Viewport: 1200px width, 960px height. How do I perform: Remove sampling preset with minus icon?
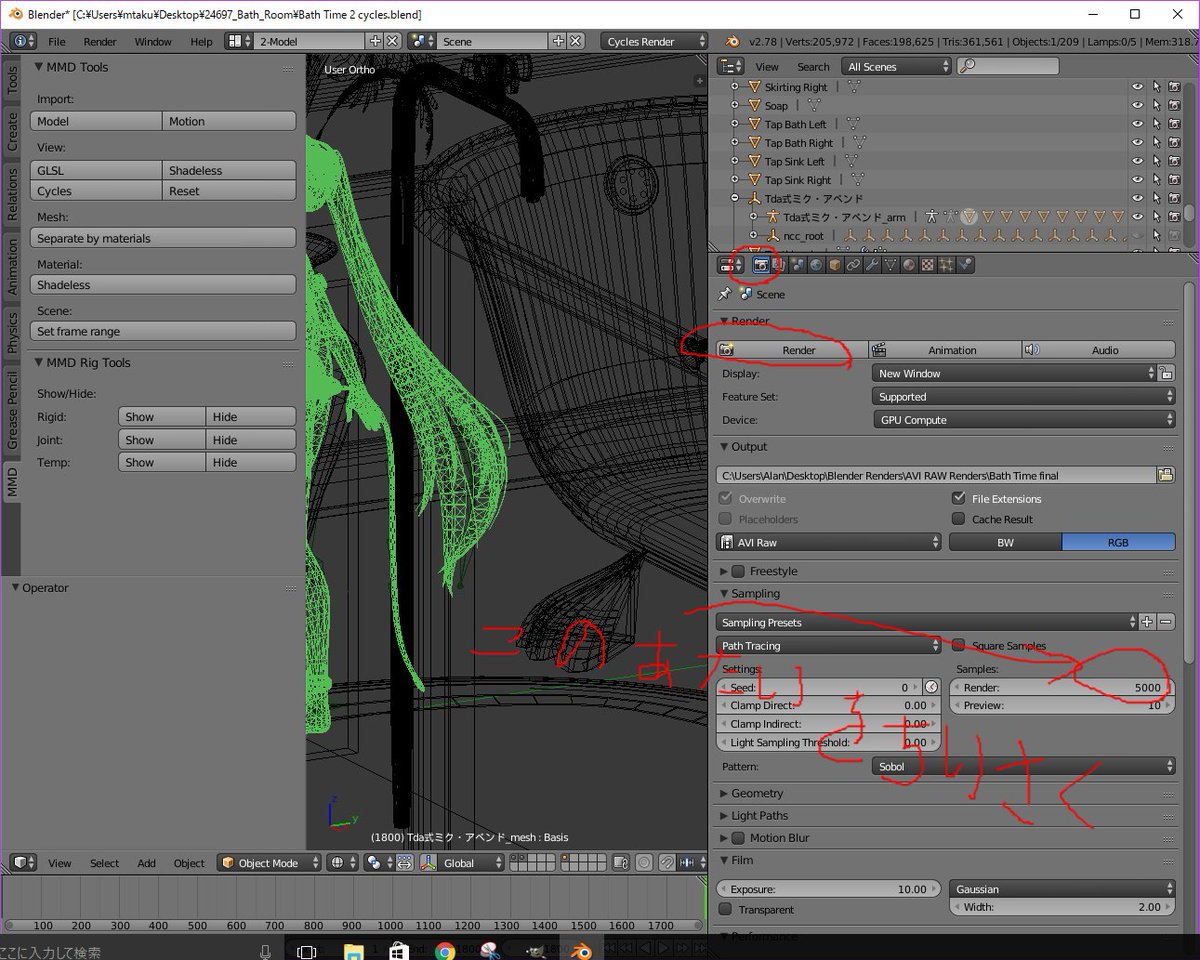1166,622
